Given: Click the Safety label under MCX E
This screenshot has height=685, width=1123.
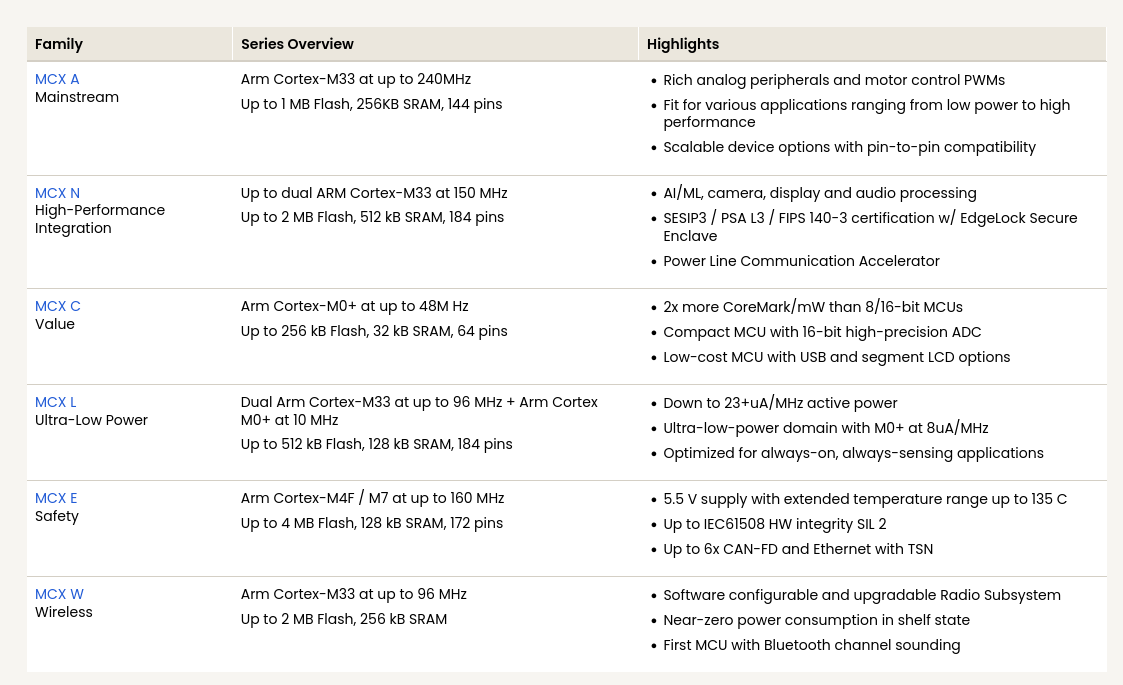Looking at the screenshot, I should point(57,517).
